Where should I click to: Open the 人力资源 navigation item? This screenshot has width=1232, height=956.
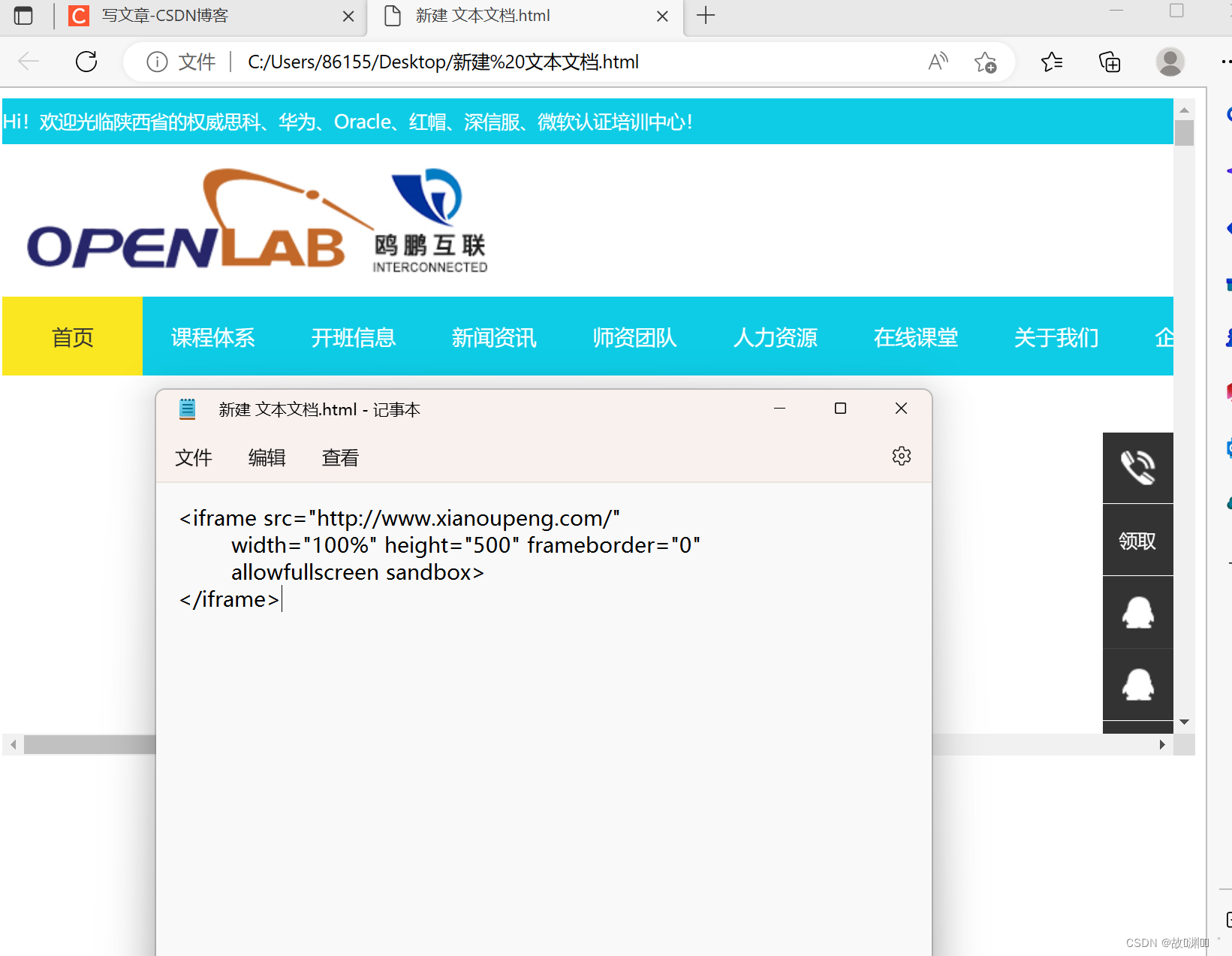pyautogui.click(x=775, y=337)
